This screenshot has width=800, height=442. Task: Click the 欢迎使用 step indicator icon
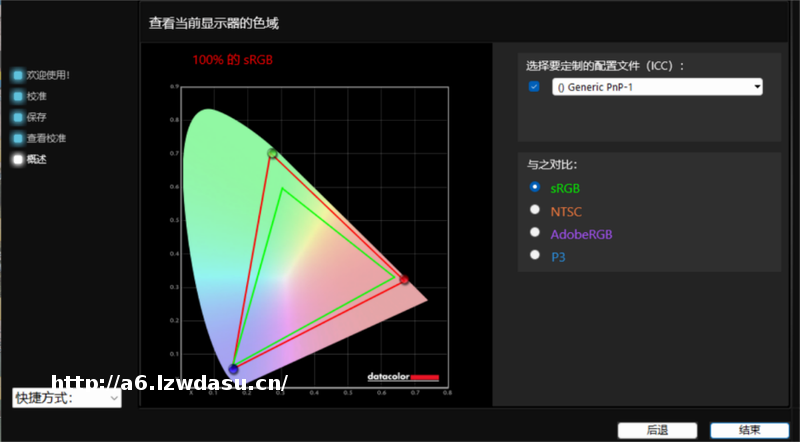coord(18,75)
